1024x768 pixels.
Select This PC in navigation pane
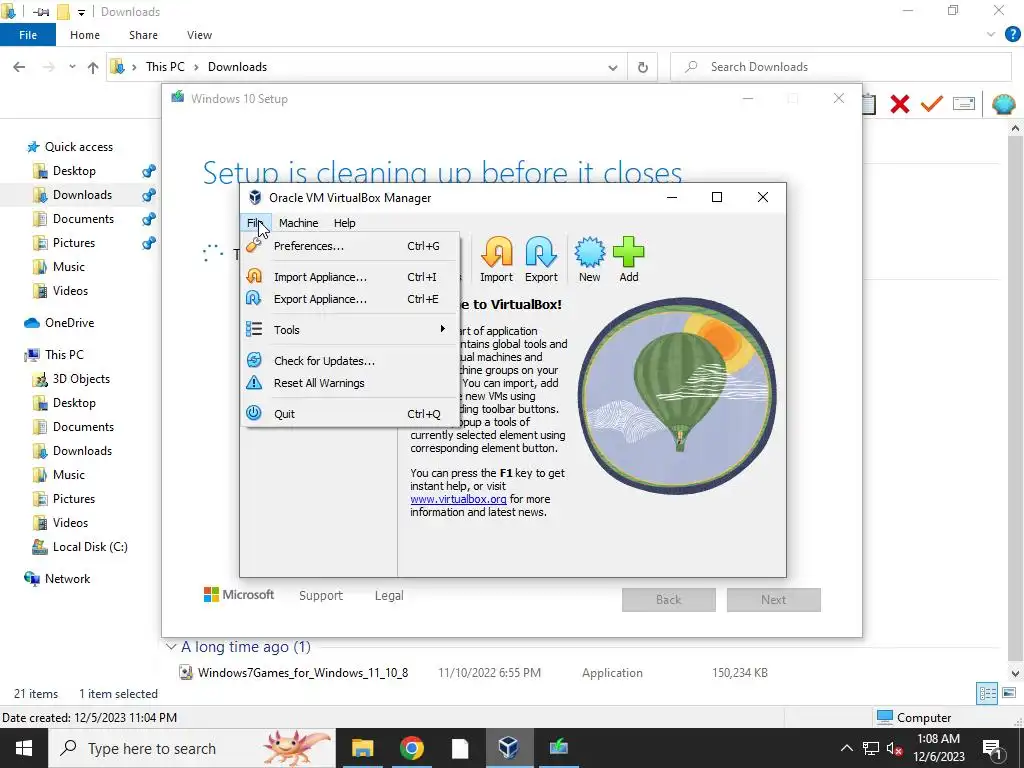pos(64,355)
